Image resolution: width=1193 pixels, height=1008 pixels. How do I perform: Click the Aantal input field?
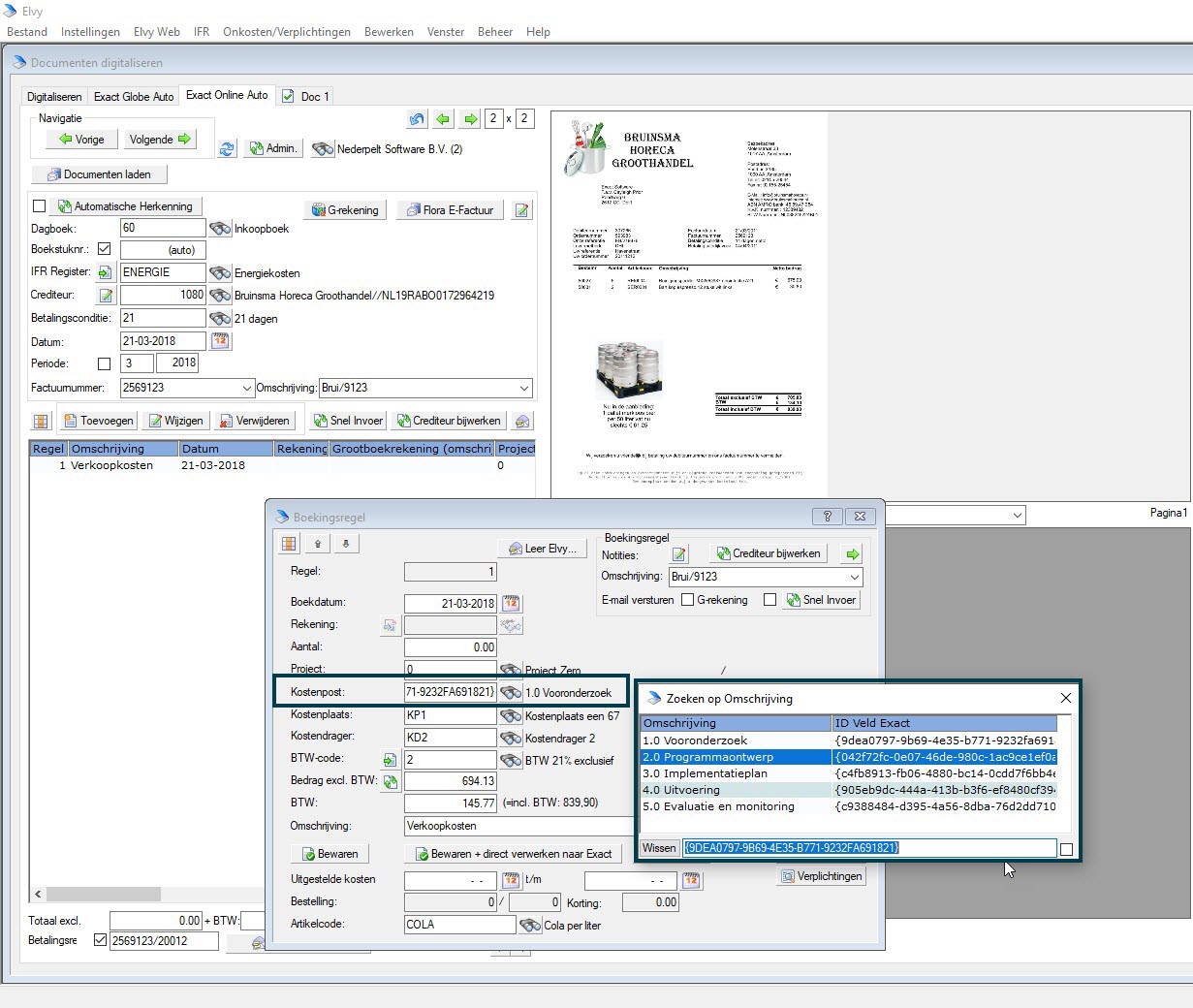[x=451, y=647]
